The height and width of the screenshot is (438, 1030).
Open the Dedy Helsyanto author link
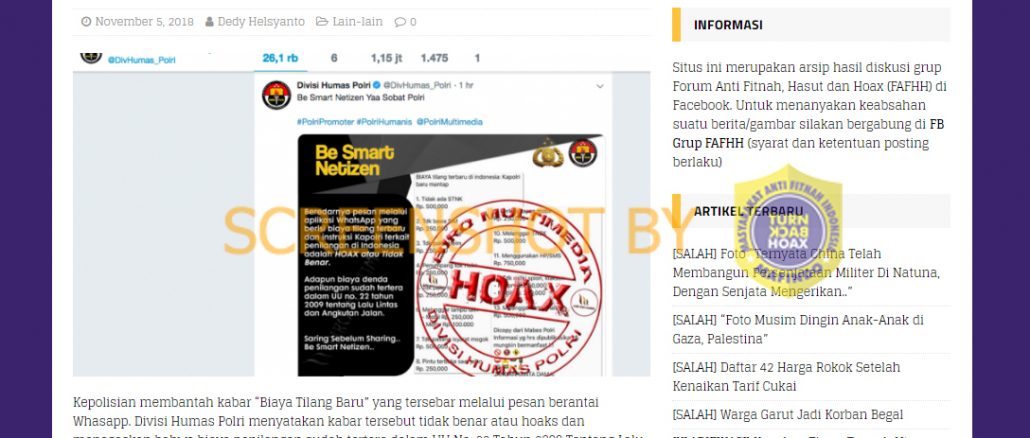coord(261,22)
